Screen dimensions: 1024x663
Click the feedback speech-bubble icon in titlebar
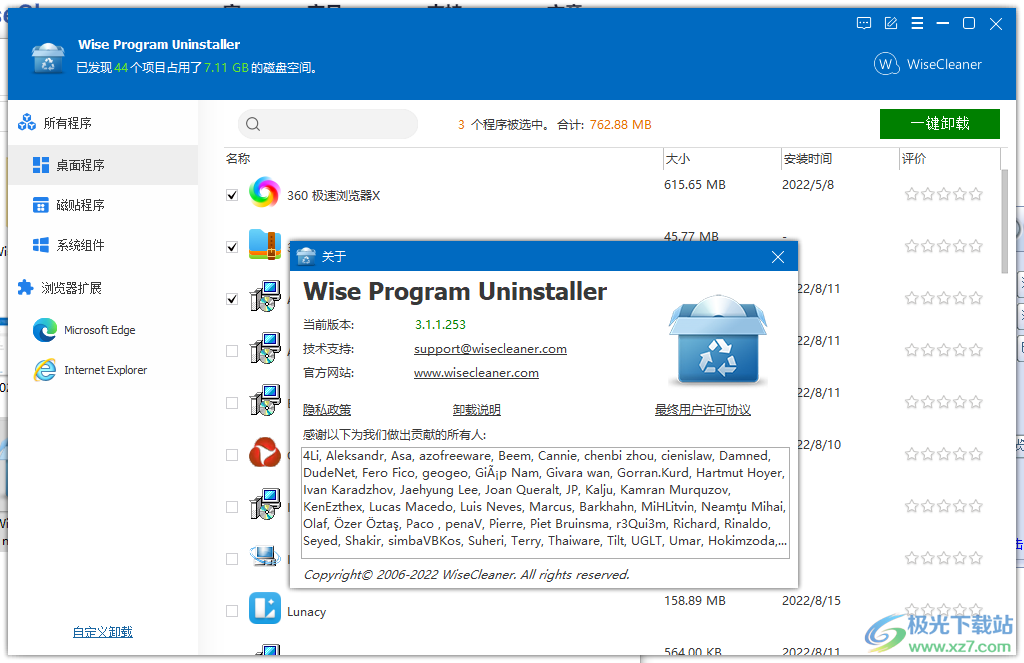coord(863,23)
